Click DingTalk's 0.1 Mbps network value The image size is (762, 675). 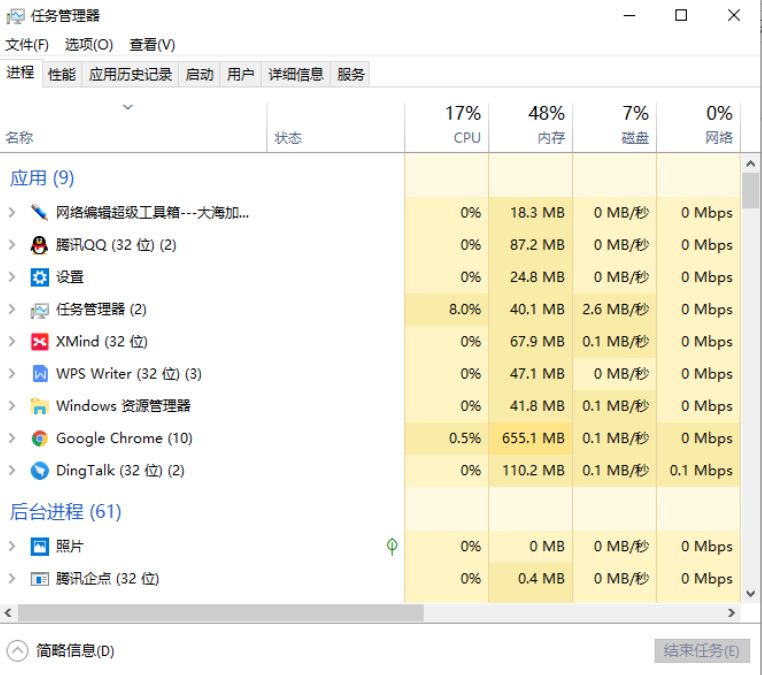click(701, 470)
